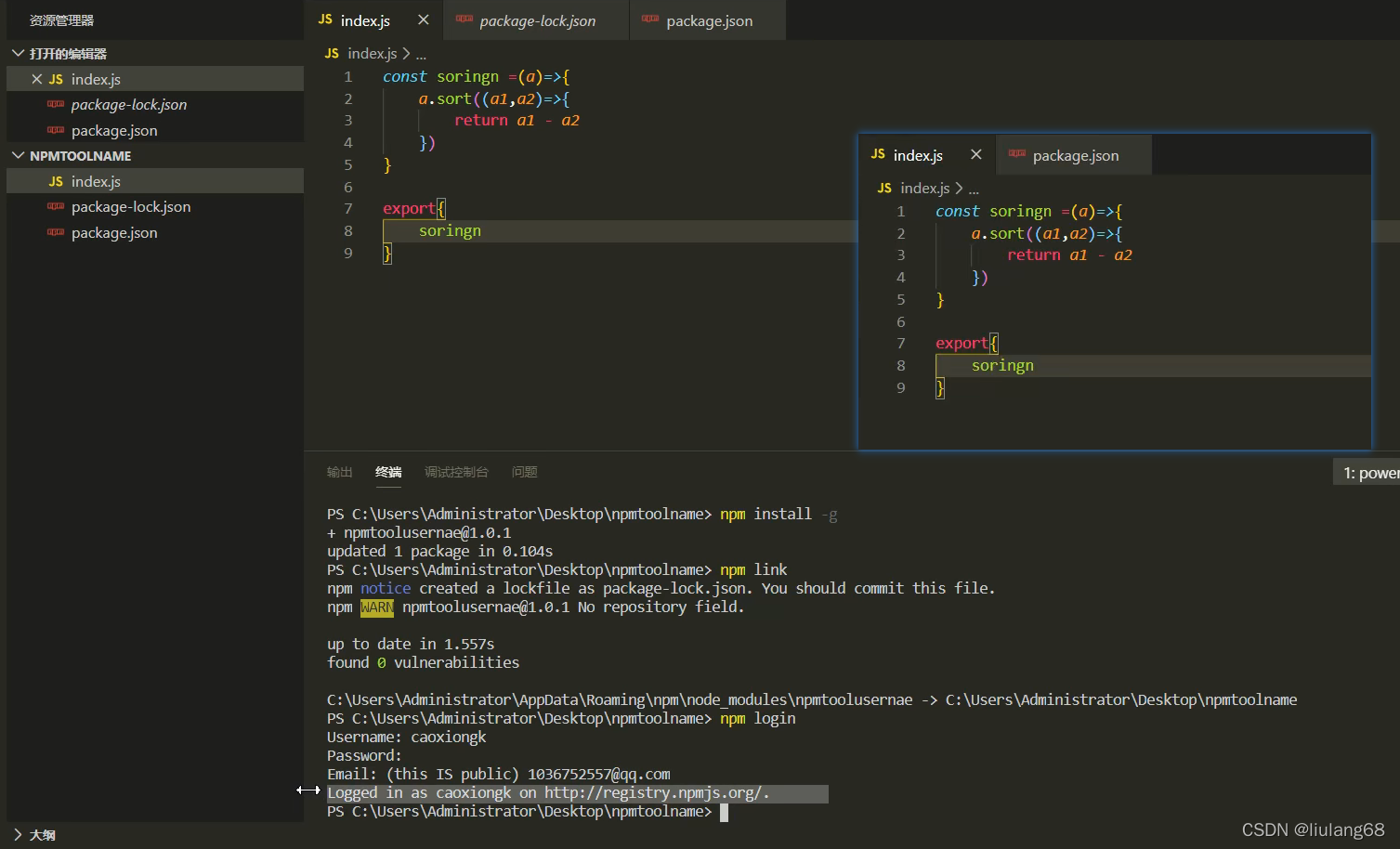
Task: Open package.json in open editors list
Action: point(155,131)
